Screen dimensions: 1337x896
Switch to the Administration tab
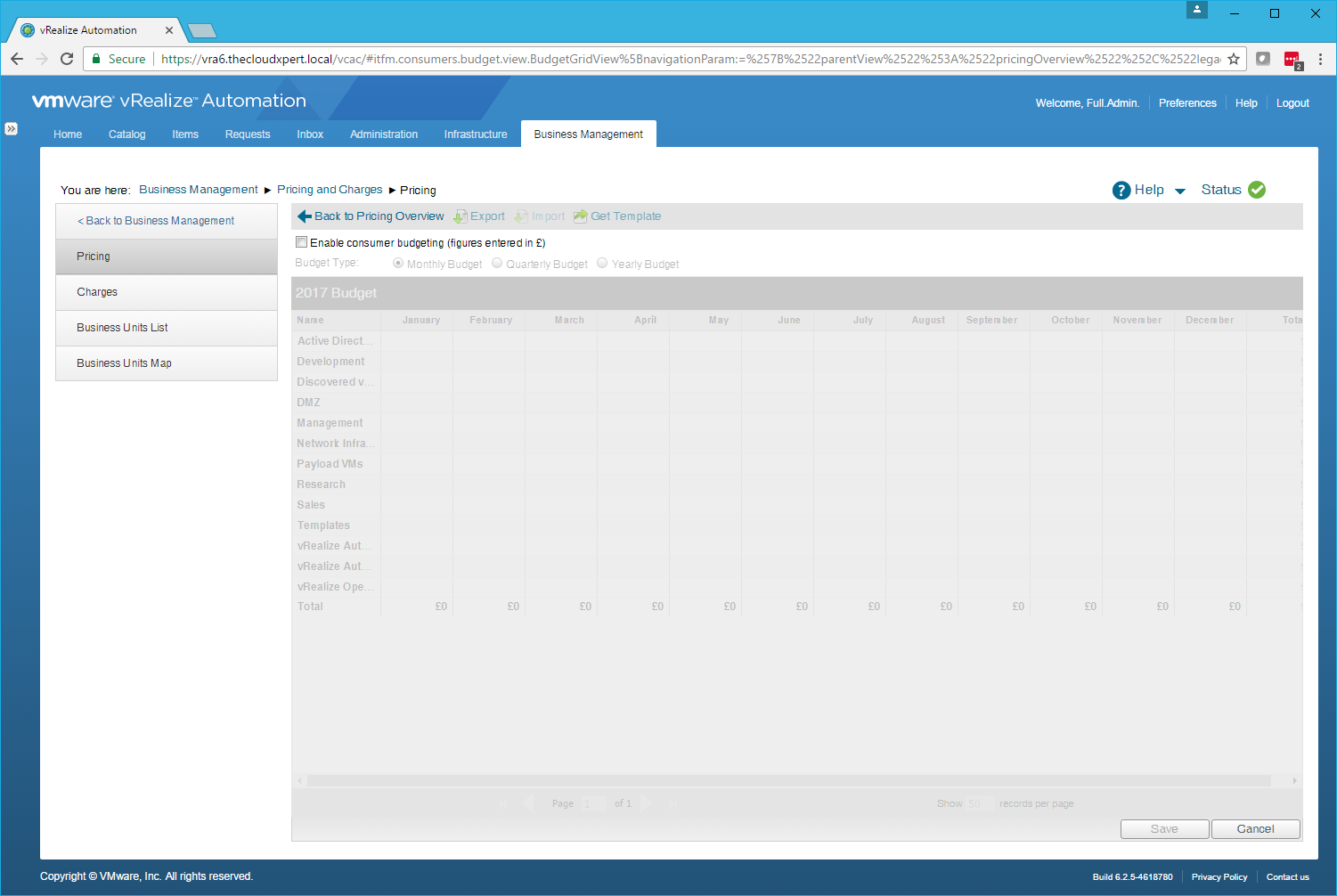click(x=384, y=134)
